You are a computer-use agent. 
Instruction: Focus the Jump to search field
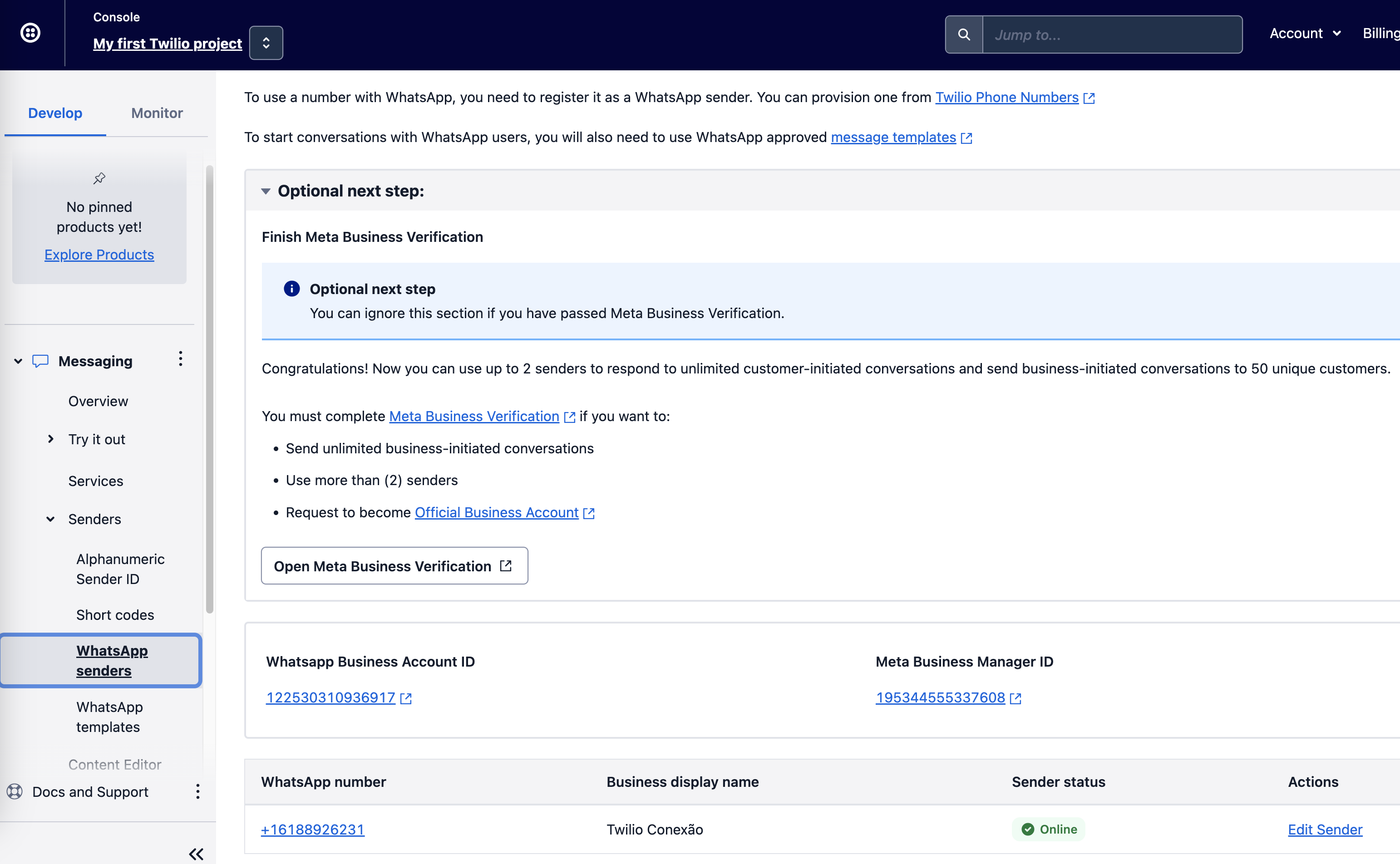coord(1112,34)
